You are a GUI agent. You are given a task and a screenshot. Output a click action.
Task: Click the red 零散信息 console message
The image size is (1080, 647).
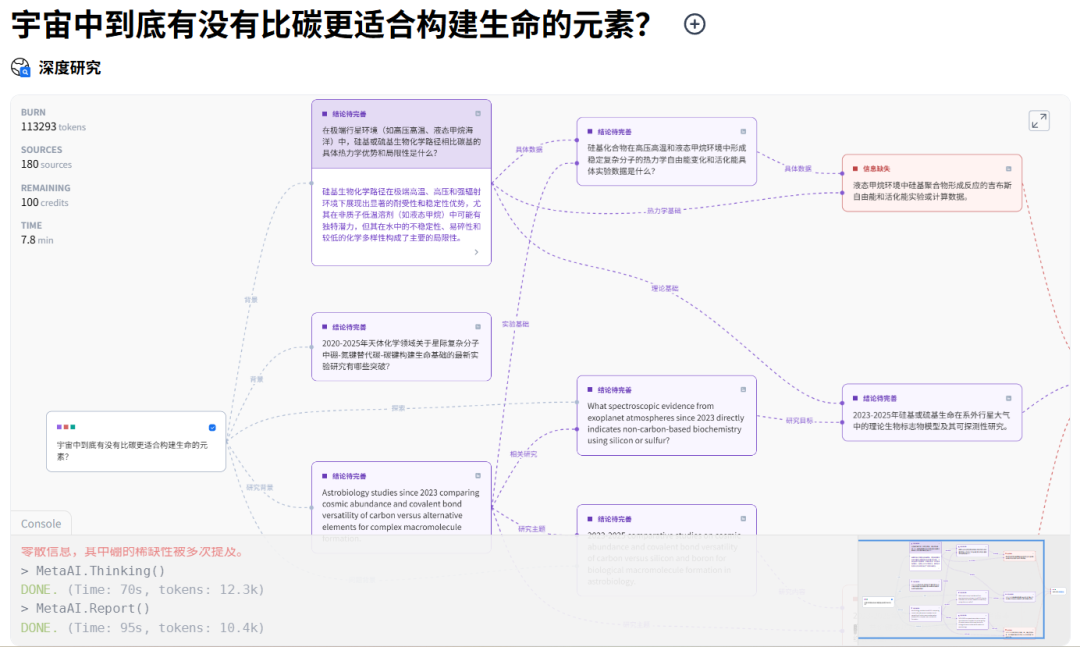point(132,552)
